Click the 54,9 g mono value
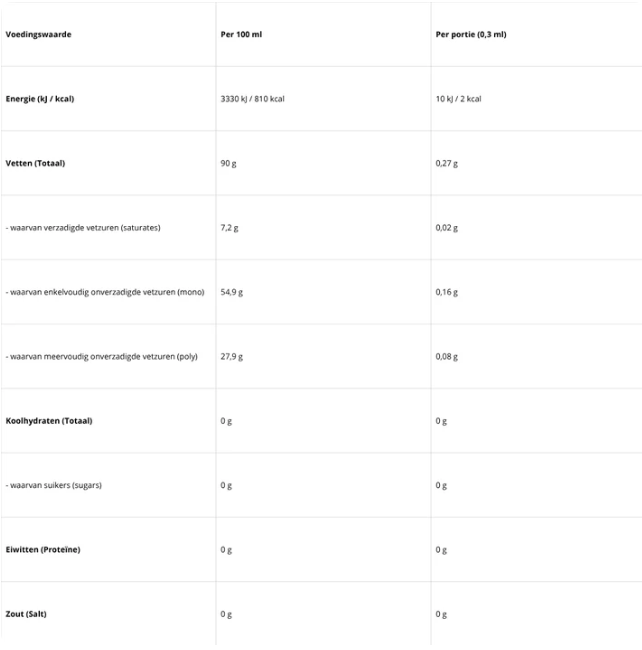 231,292
